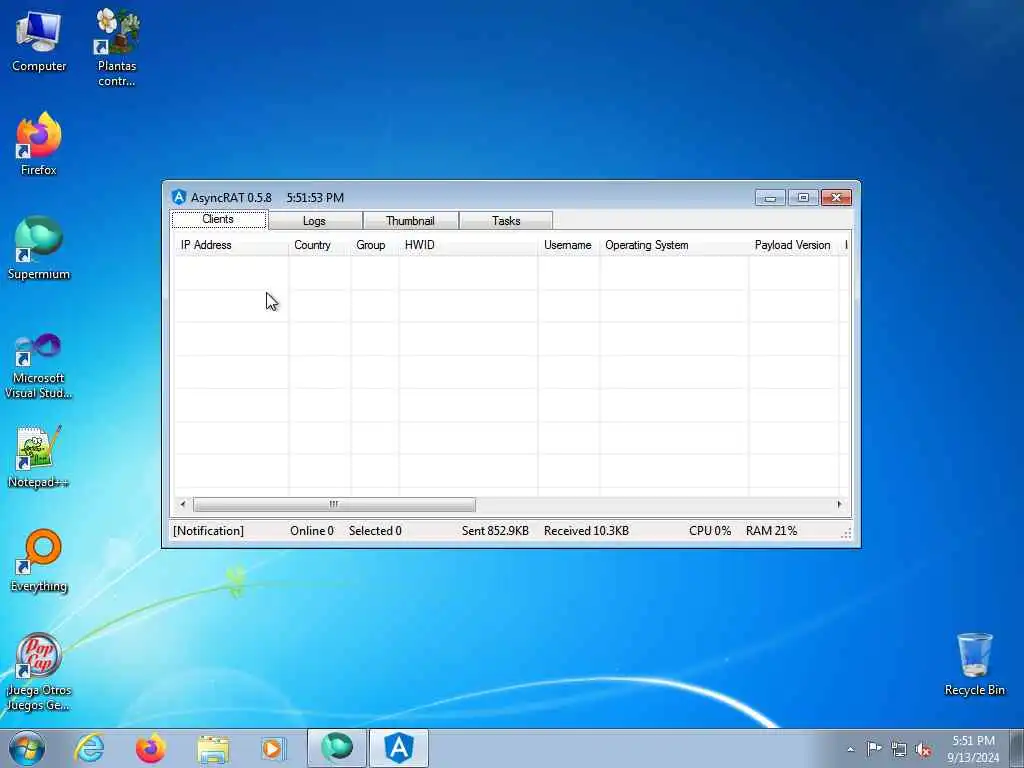Click the window resize grip corner
This screenshot has height=768, width=1024.
846,534
